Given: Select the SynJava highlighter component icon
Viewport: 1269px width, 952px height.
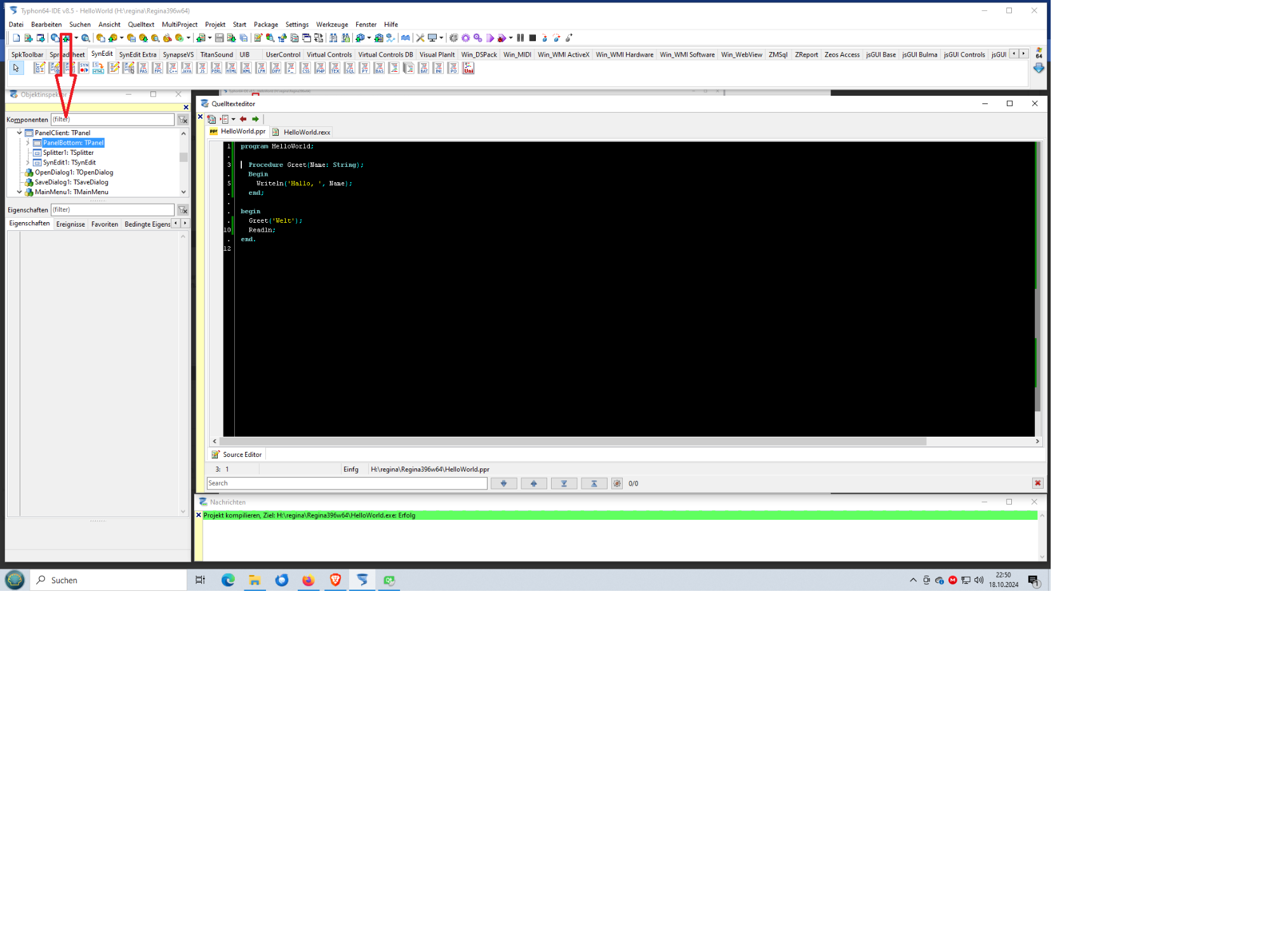Looking at the screenshot, I should coord(187,68).
